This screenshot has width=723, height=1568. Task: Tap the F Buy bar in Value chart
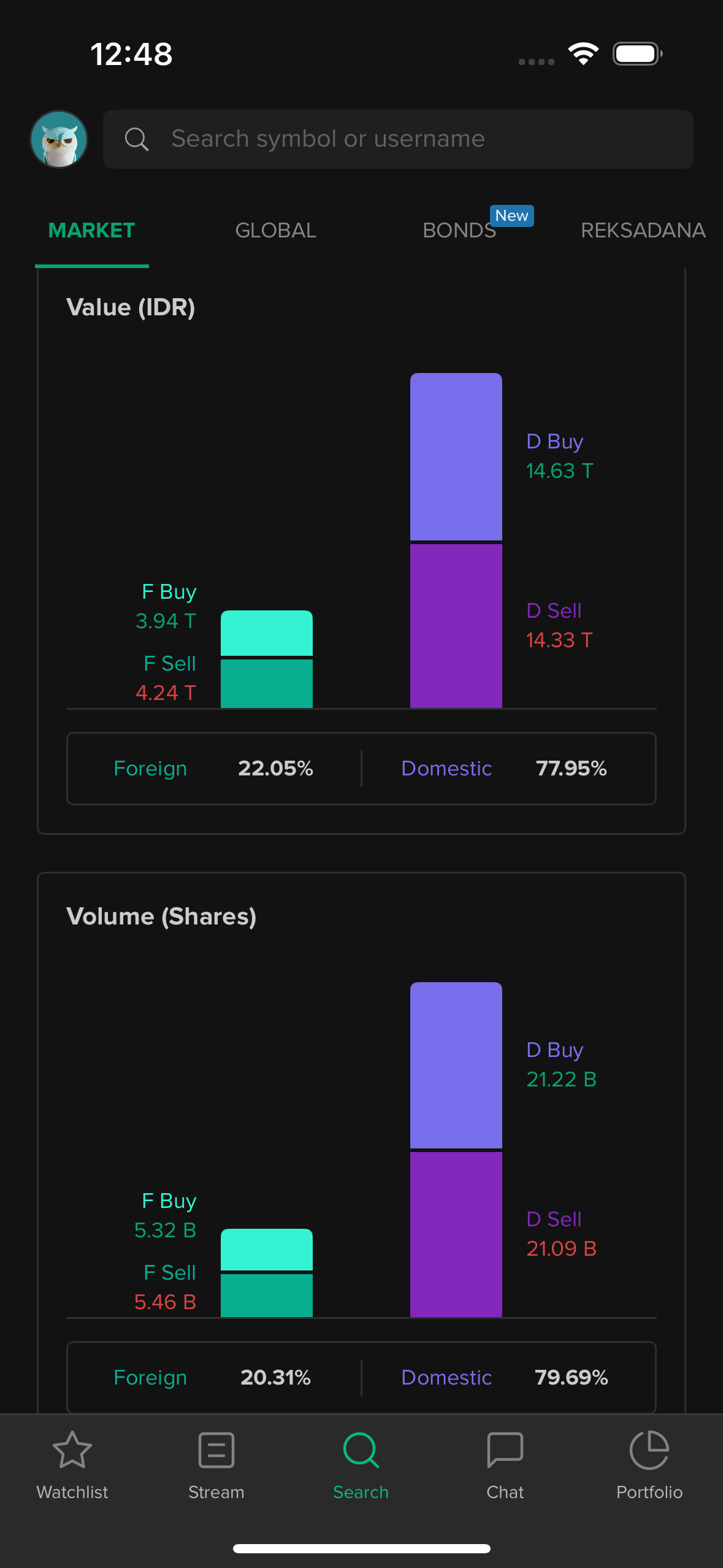(266, 633)
